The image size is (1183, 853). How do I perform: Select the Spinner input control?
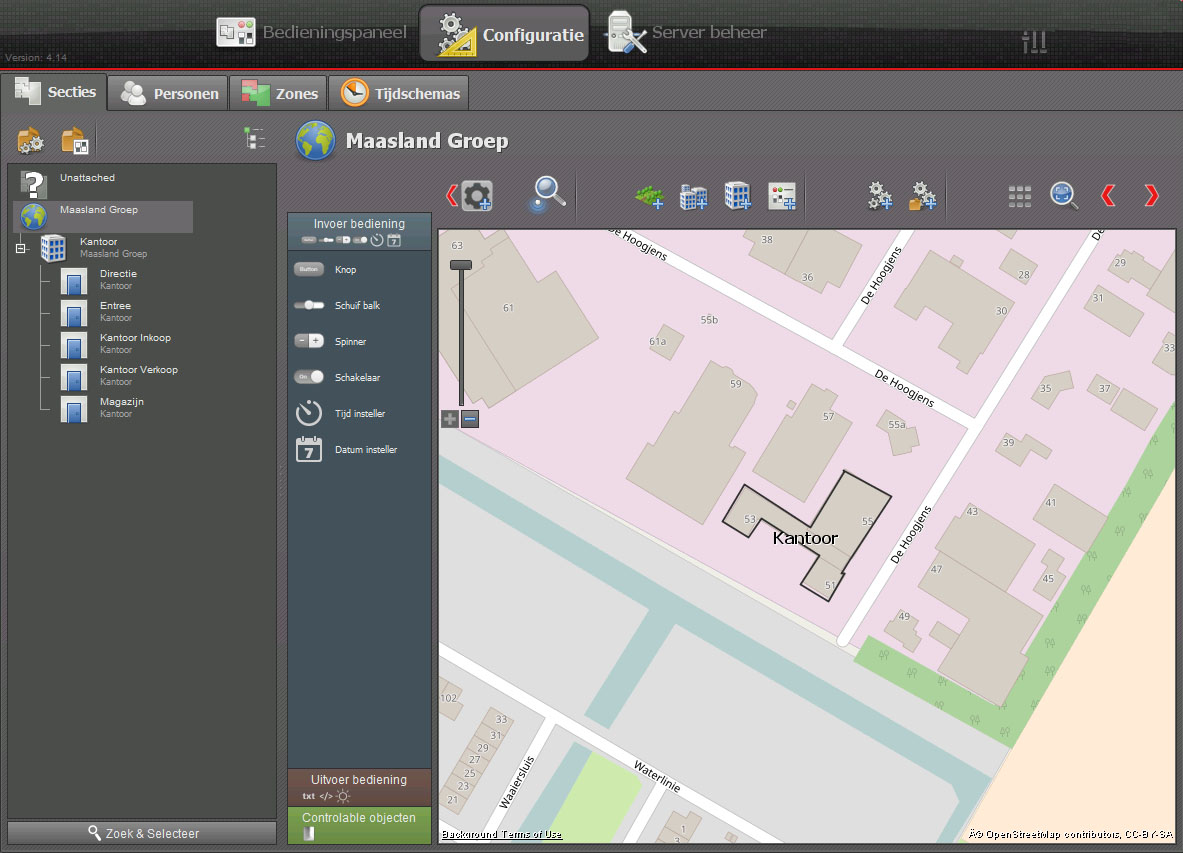[310, 342]
